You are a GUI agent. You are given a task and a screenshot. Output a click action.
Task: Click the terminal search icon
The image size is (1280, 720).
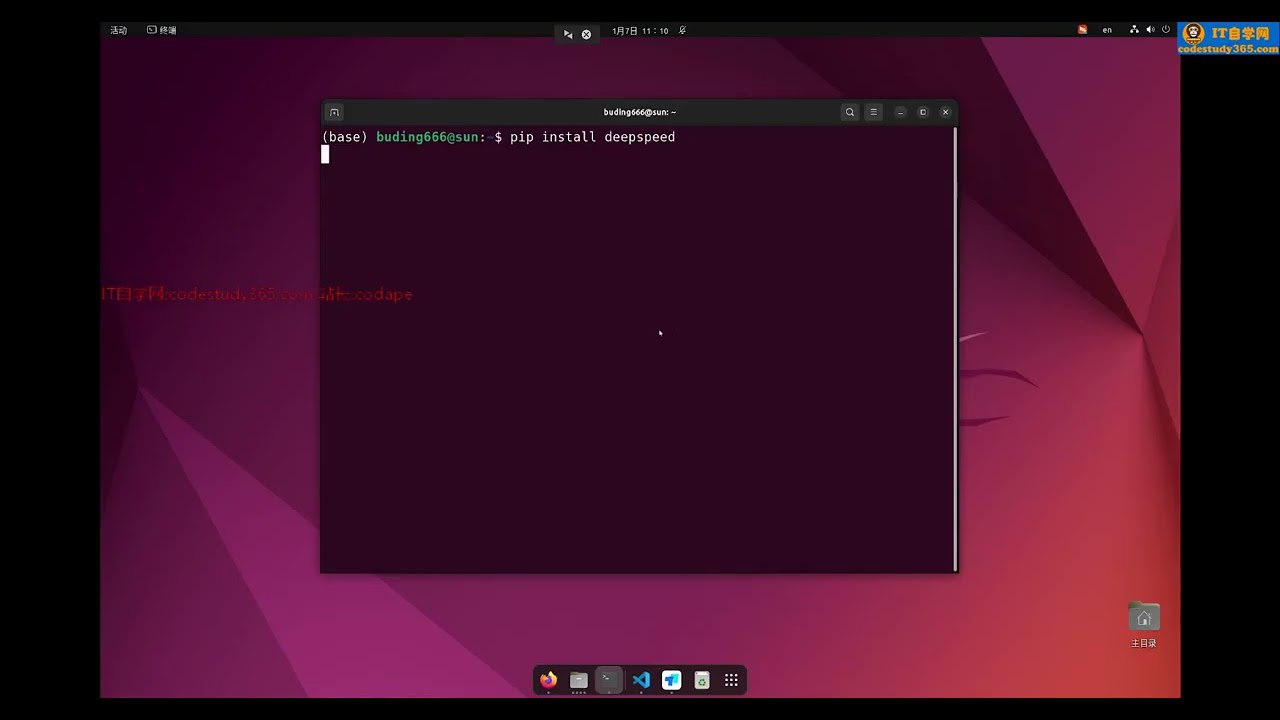pos(850,112)
